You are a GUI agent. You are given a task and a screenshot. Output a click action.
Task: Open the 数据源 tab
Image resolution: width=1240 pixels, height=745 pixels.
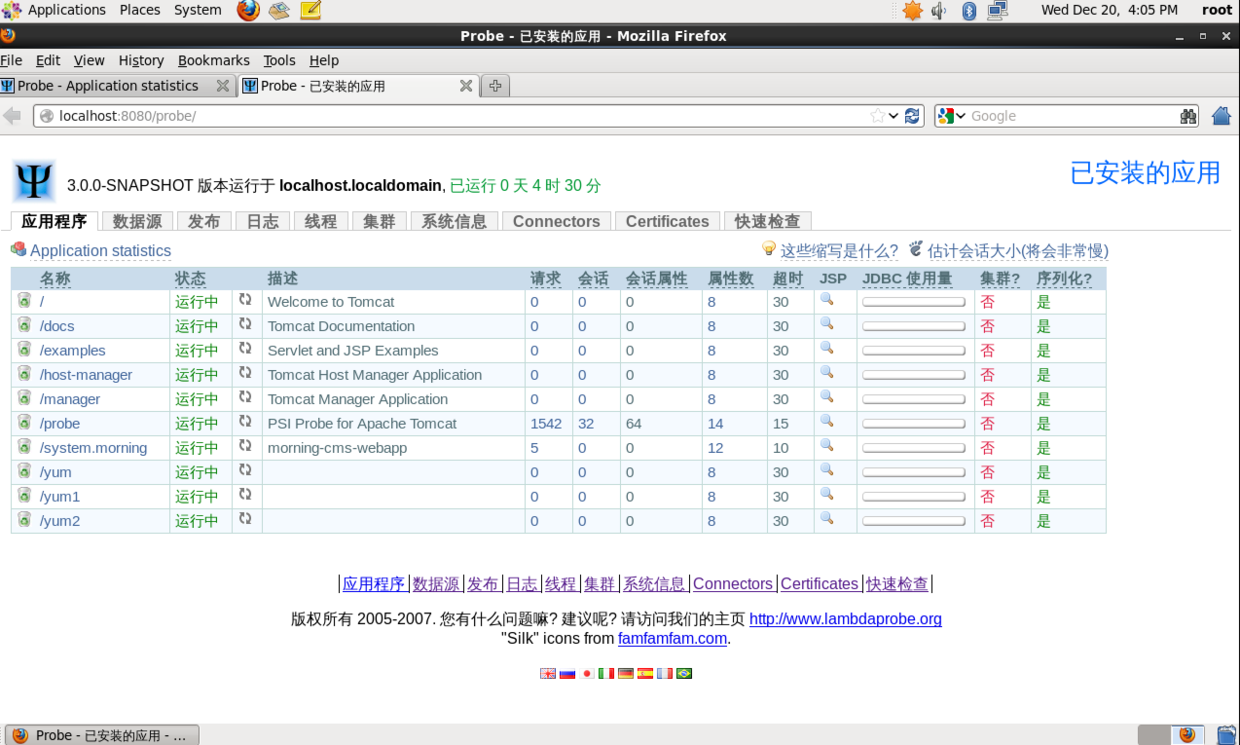pos(137,221)
